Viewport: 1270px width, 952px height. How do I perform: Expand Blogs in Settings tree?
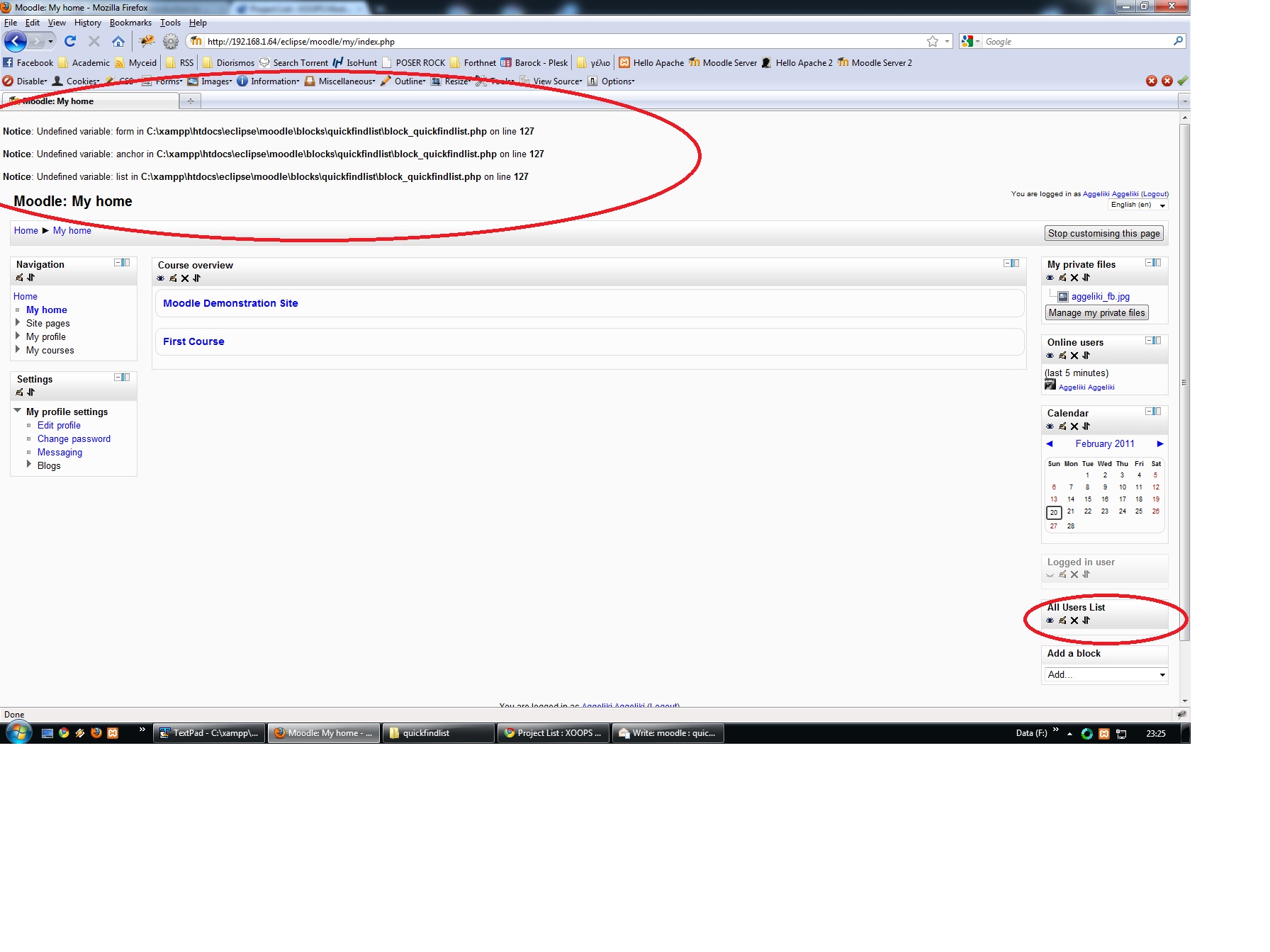[x=29, y=464]
